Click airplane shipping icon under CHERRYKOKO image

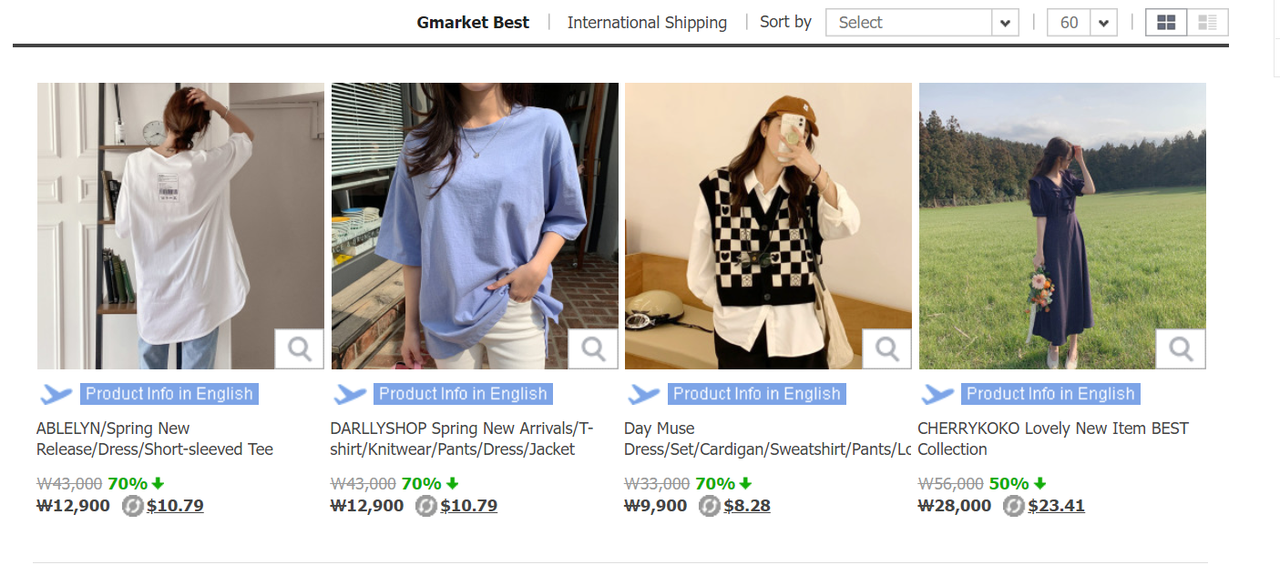937,395
